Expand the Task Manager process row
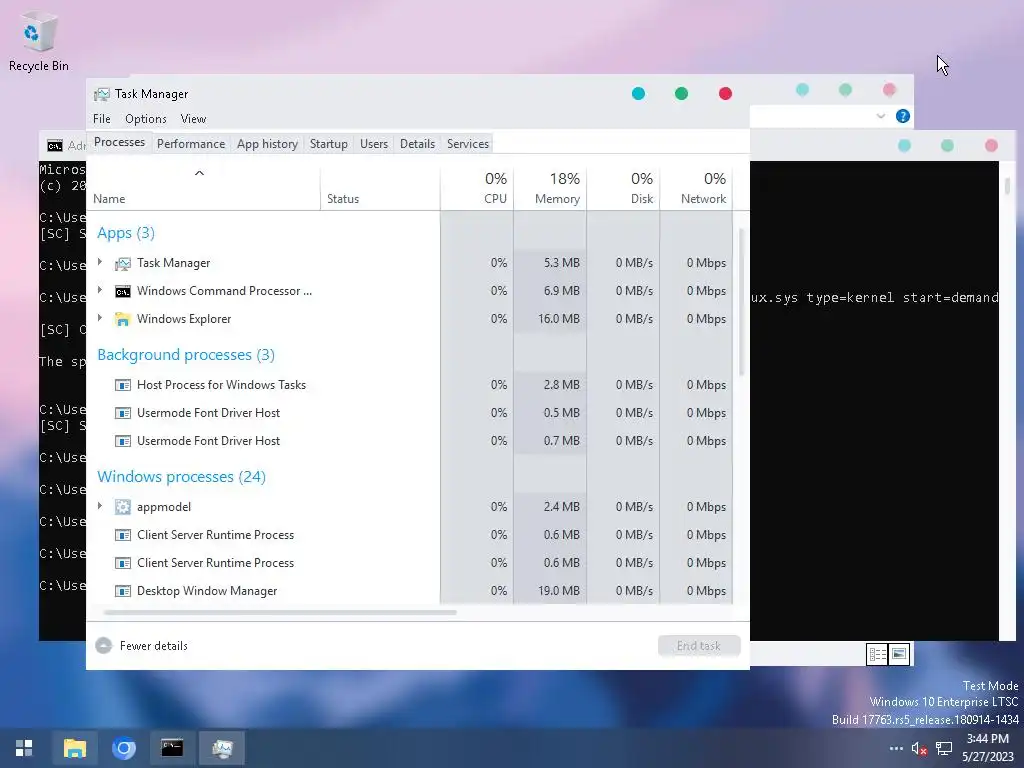The height and width of the screenshot is (768, 1024). (100, 262)
